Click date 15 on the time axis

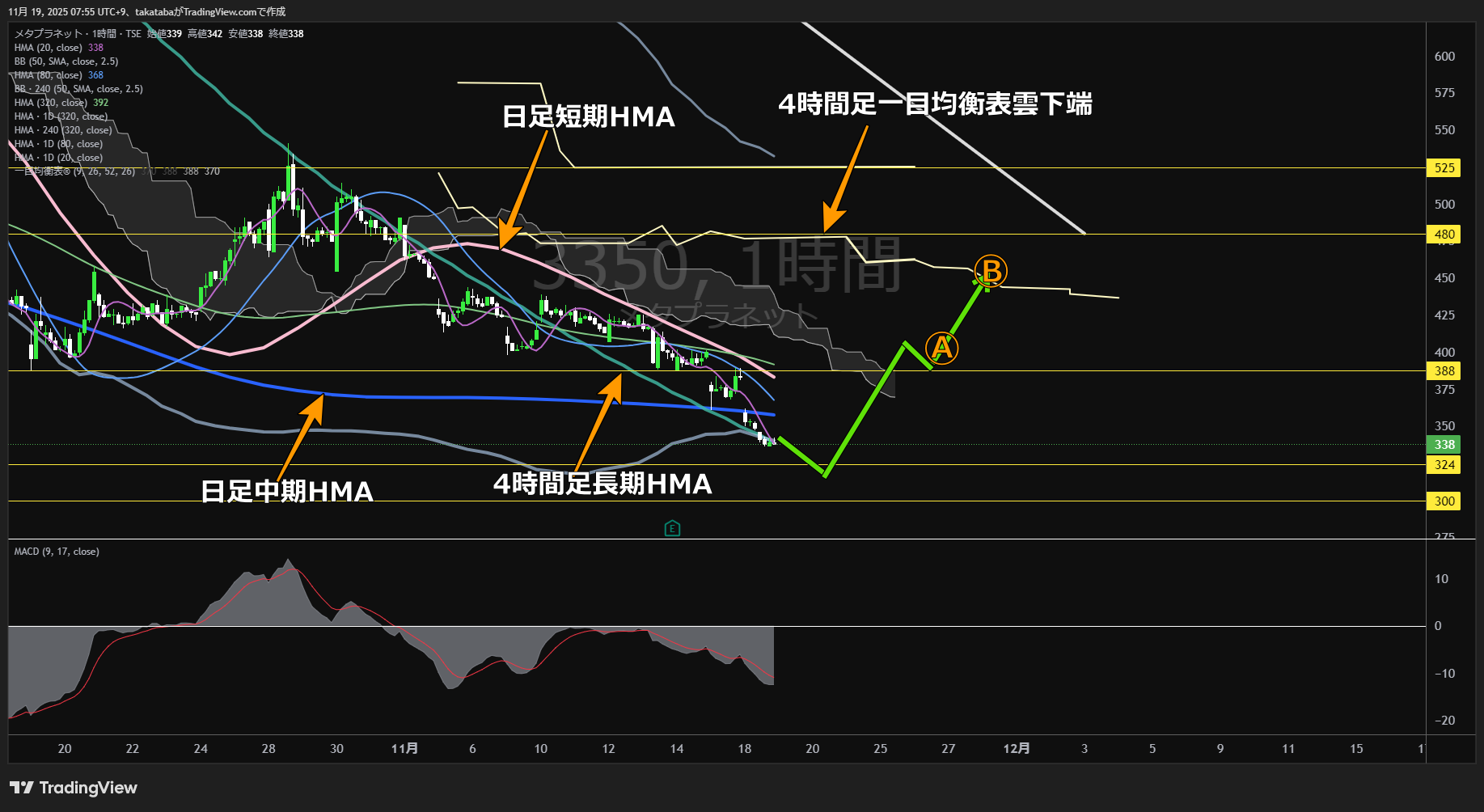click(x=1356, y=749)
